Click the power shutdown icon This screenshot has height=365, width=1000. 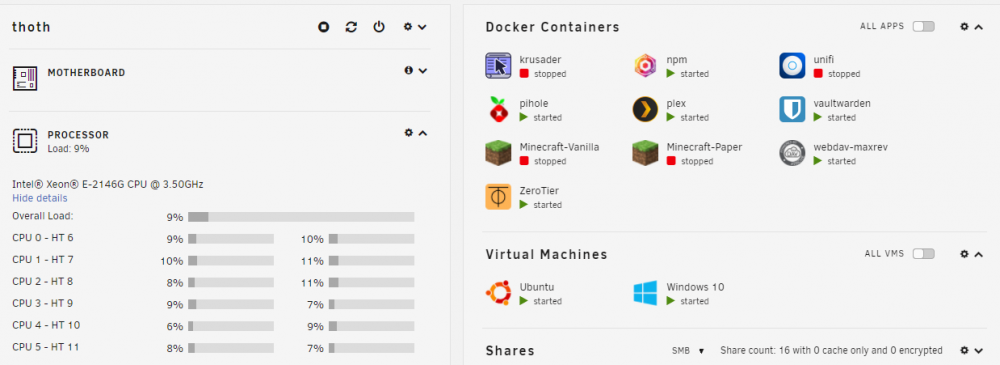pos(379,27)
